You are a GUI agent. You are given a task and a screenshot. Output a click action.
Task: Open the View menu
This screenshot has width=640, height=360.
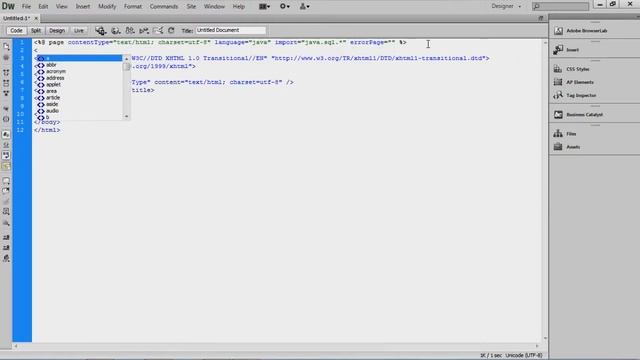62,7
